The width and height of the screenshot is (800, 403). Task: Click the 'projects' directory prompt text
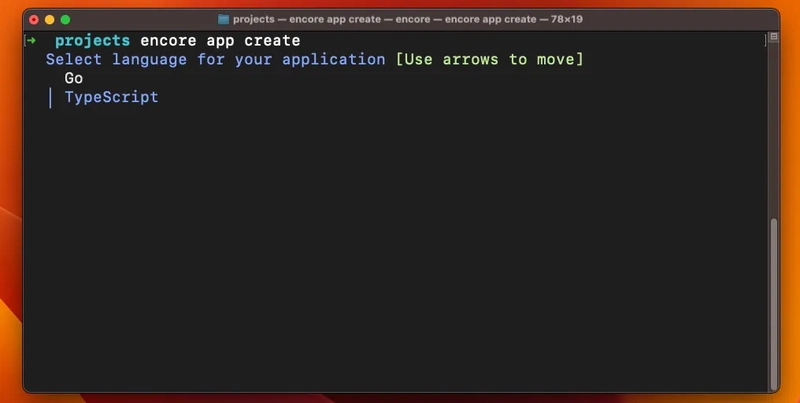pos(92,41)
